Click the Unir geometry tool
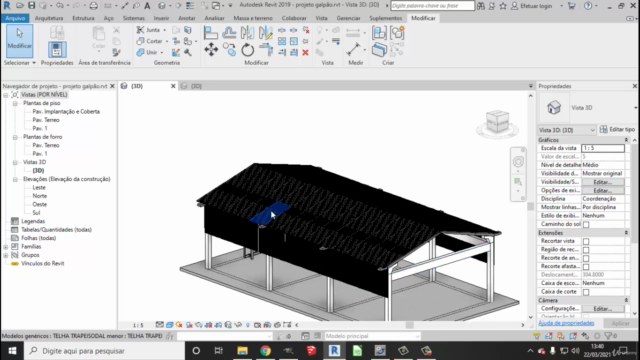The image size is (640, 360). click(x=147, y=53)
